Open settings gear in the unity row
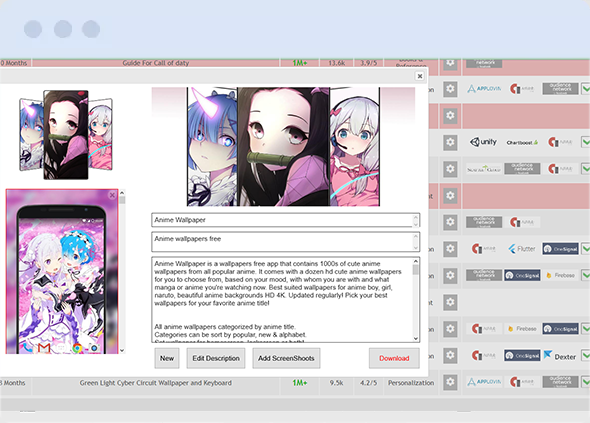This screenshot has height=423, width=590. [x=450, y=142]
